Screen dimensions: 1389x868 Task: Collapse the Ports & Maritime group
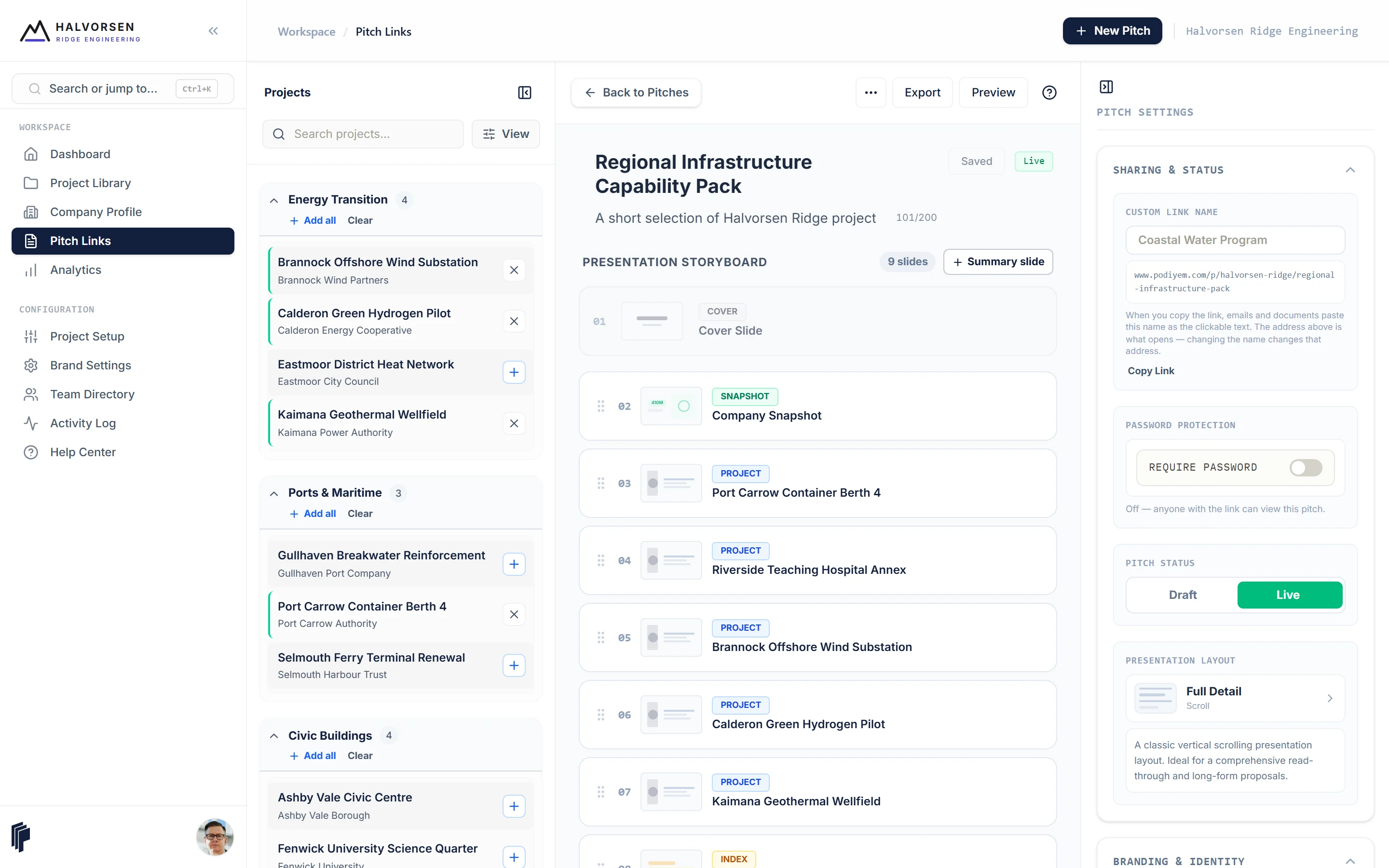pyautogui.click(x=274, y=494)
